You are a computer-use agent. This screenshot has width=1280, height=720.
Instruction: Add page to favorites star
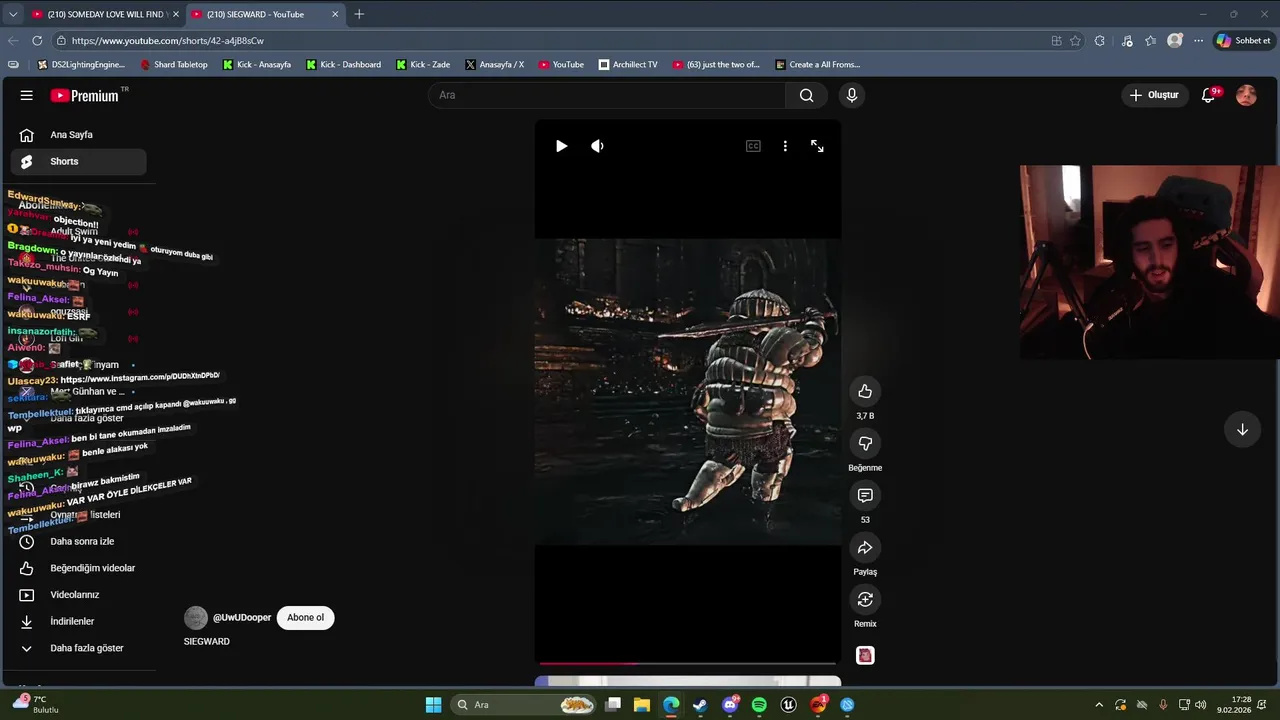1075,41
